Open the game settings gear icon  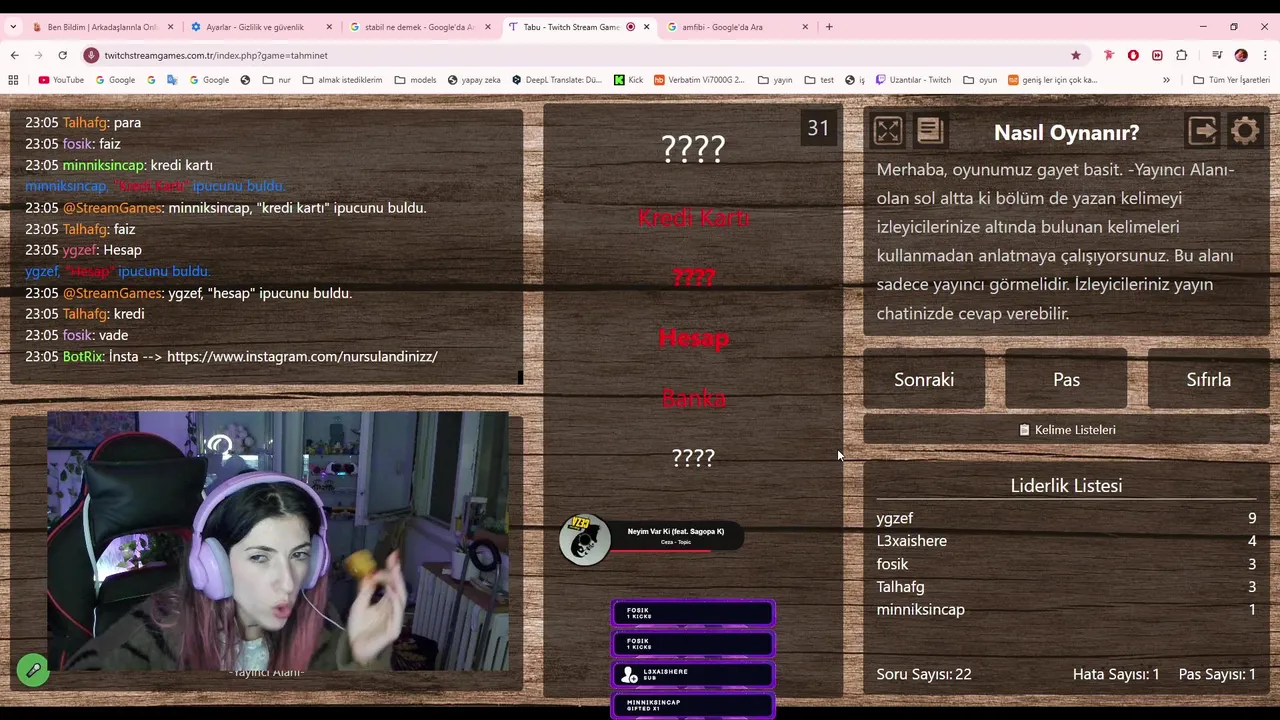click(1245, 131)
